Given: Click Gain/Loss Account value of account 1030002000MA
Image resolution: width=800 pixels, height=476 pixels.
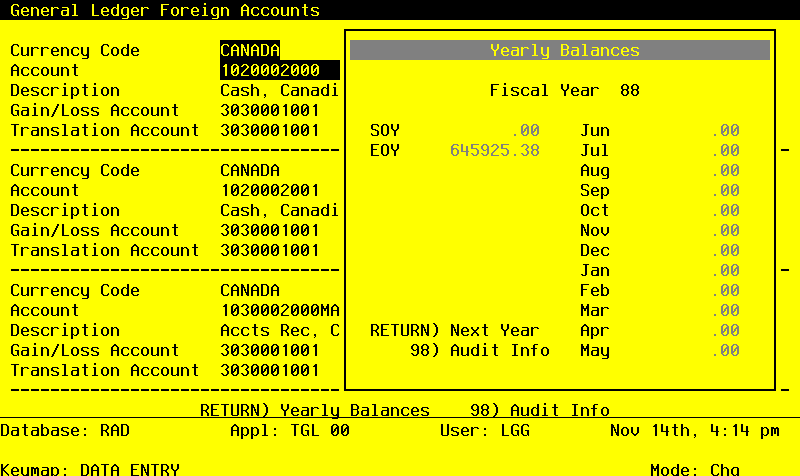Looking at the screenshot, I should (270, 350).
